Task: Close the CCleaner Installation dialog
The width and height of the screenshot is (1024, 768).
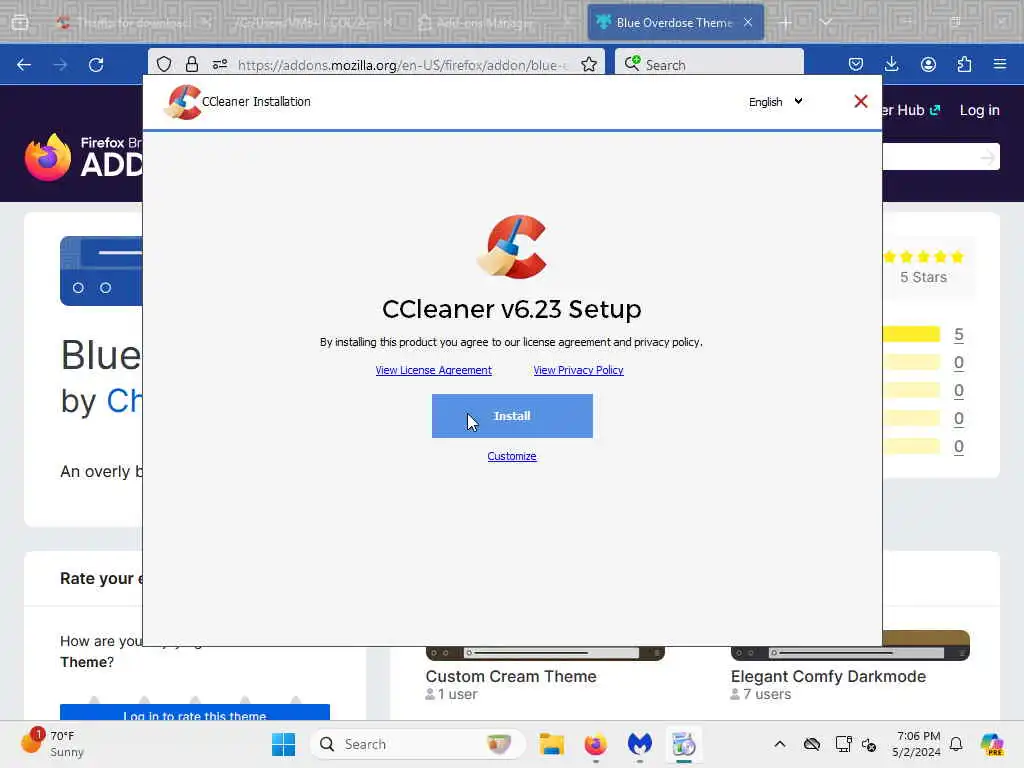Action: pos(861,101)
